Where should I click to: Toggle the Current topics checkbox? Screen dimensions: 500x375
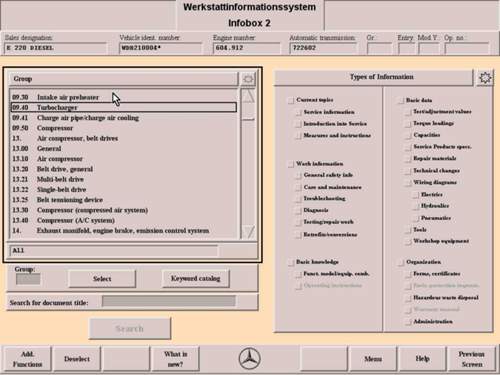[x=291, y=100]
